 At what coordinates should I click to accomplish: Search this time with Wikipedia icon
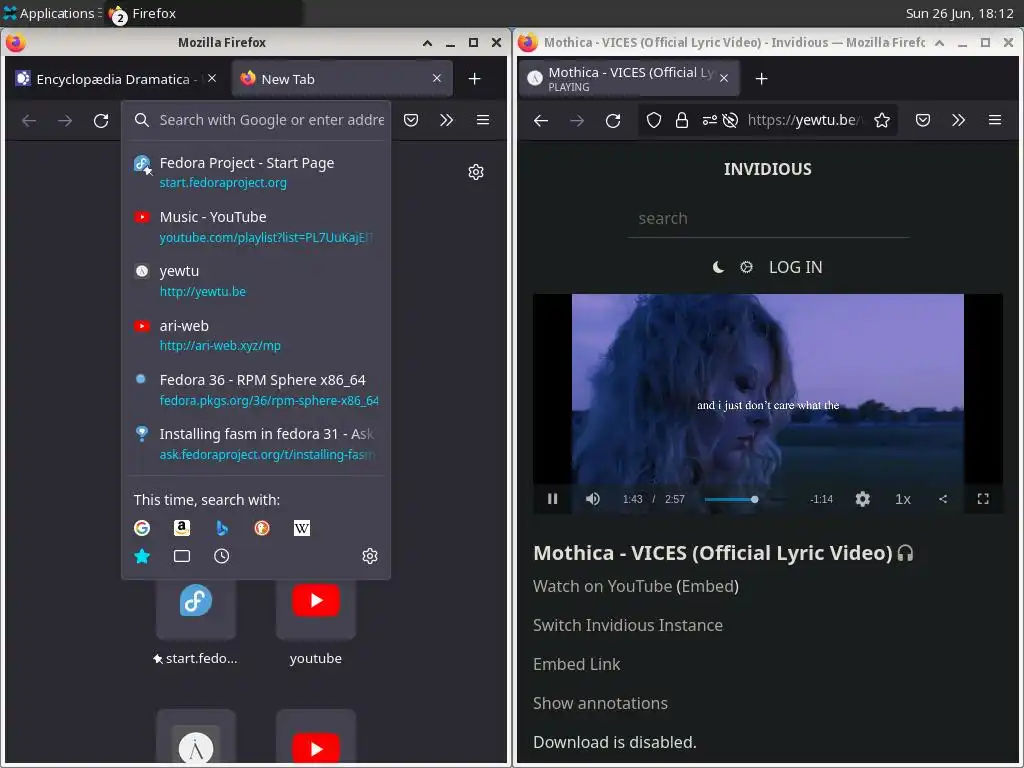(x=302, y=528)
